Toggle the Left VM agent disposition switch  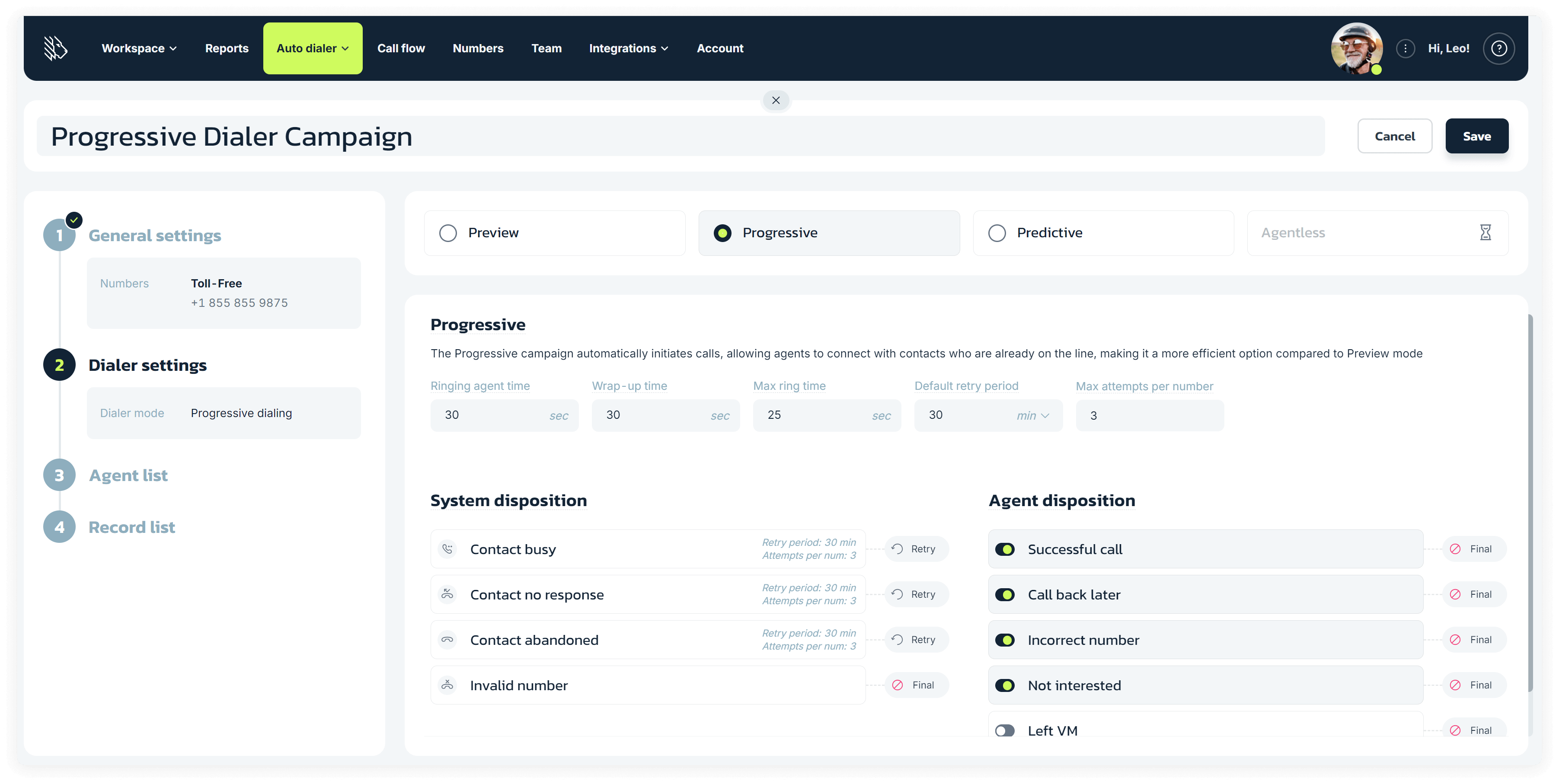coord(1005,730)
